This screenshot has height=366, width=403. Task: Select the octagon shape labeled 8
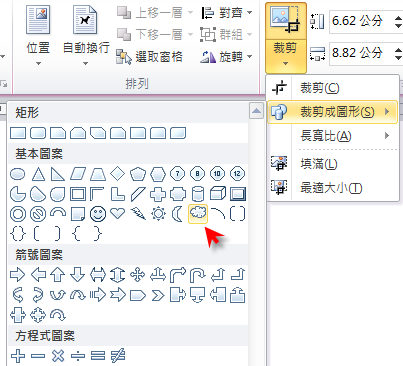(198, 174)
